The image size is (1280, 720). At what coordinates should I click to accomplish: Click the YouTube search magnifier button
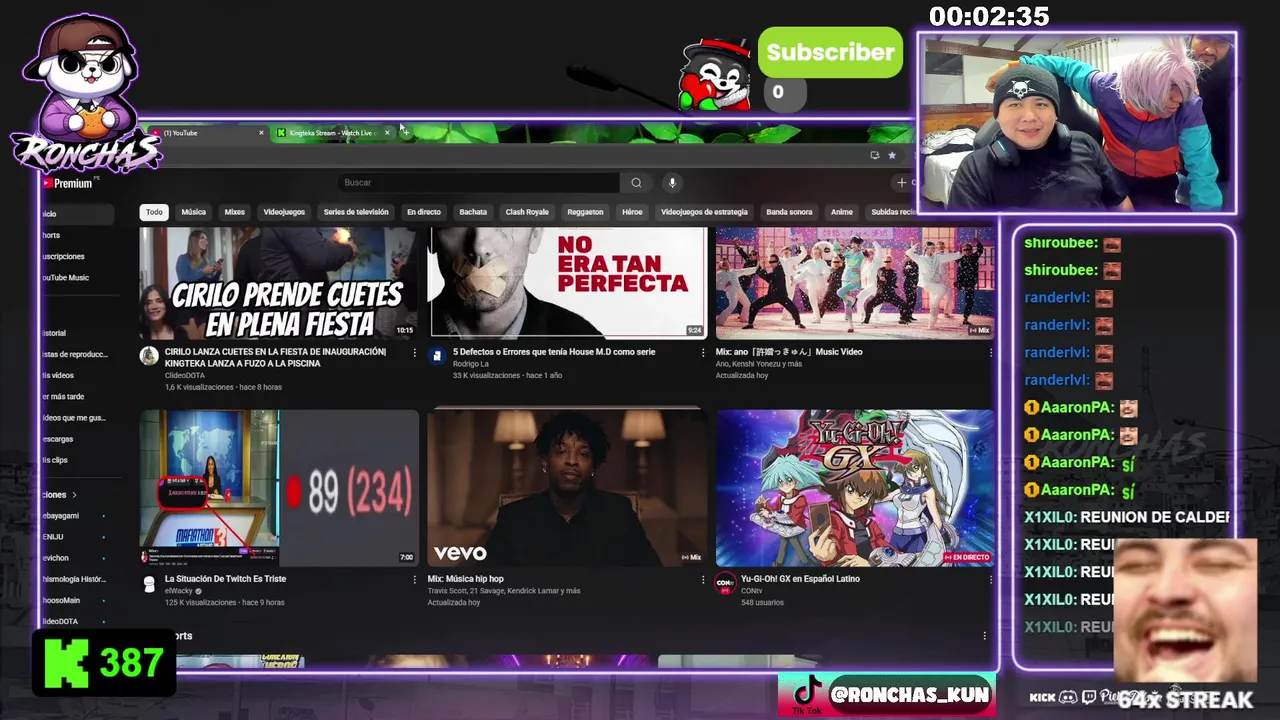(x=636, y=183)
